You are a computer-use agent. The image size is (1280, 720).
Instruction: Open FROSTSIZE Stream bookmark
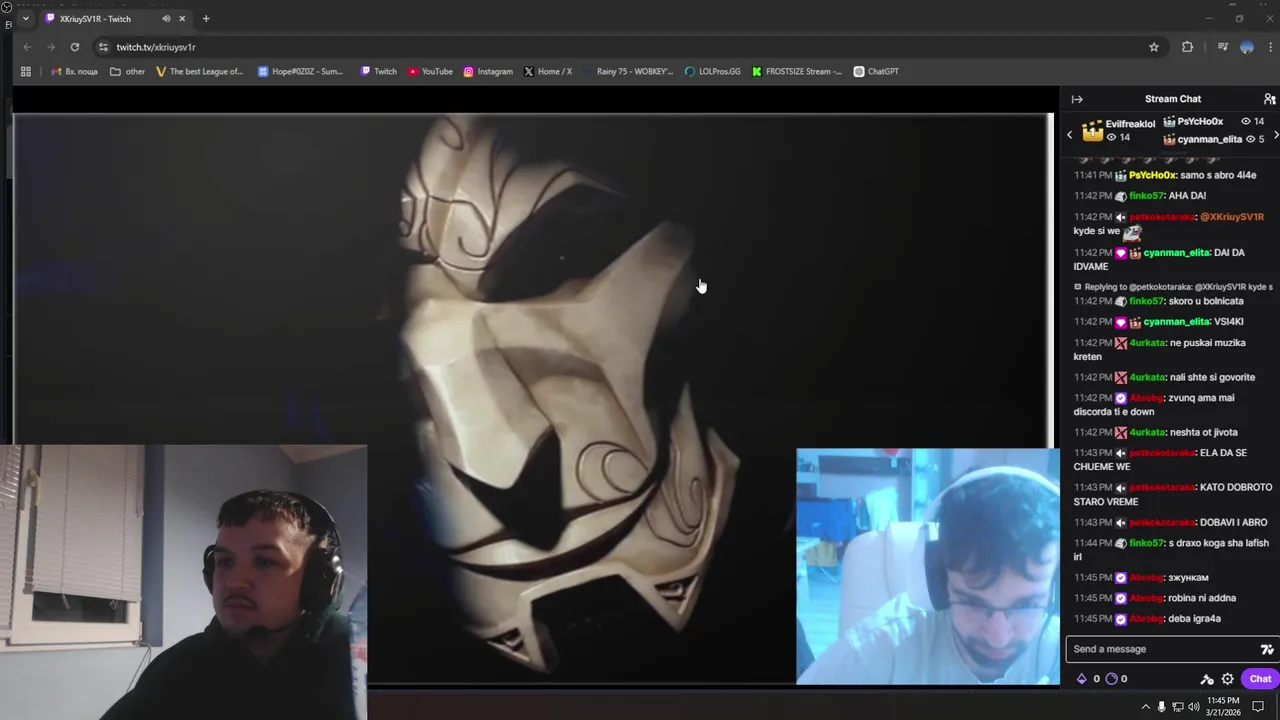coord(797,71)
